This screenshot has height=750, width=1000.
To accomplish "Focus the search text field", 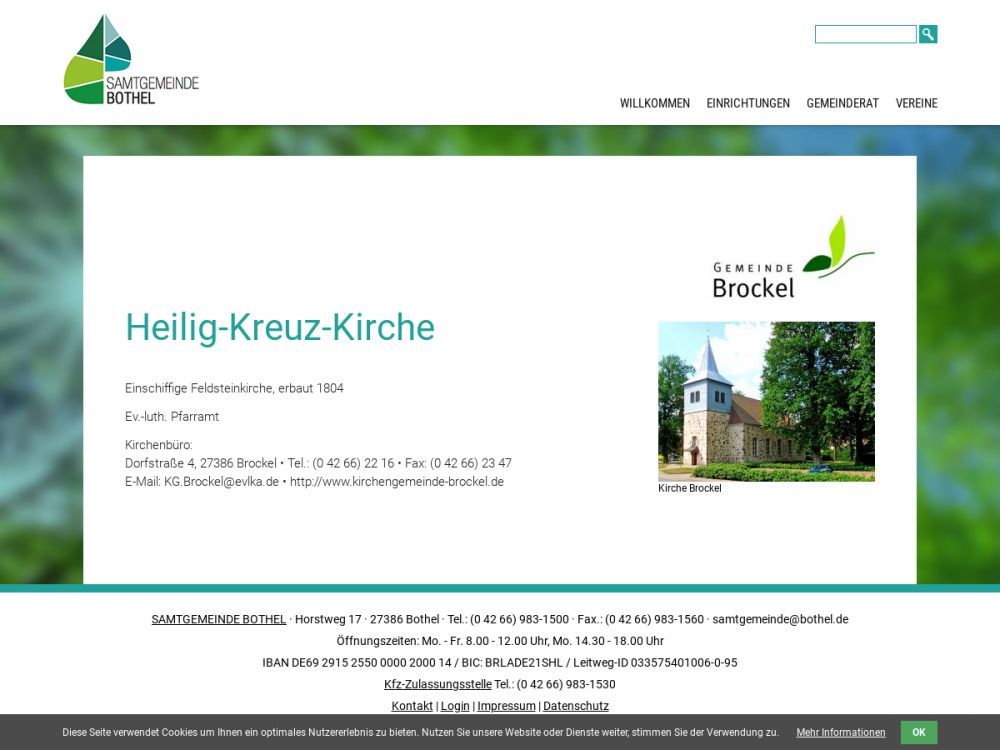I will (865, 34).
